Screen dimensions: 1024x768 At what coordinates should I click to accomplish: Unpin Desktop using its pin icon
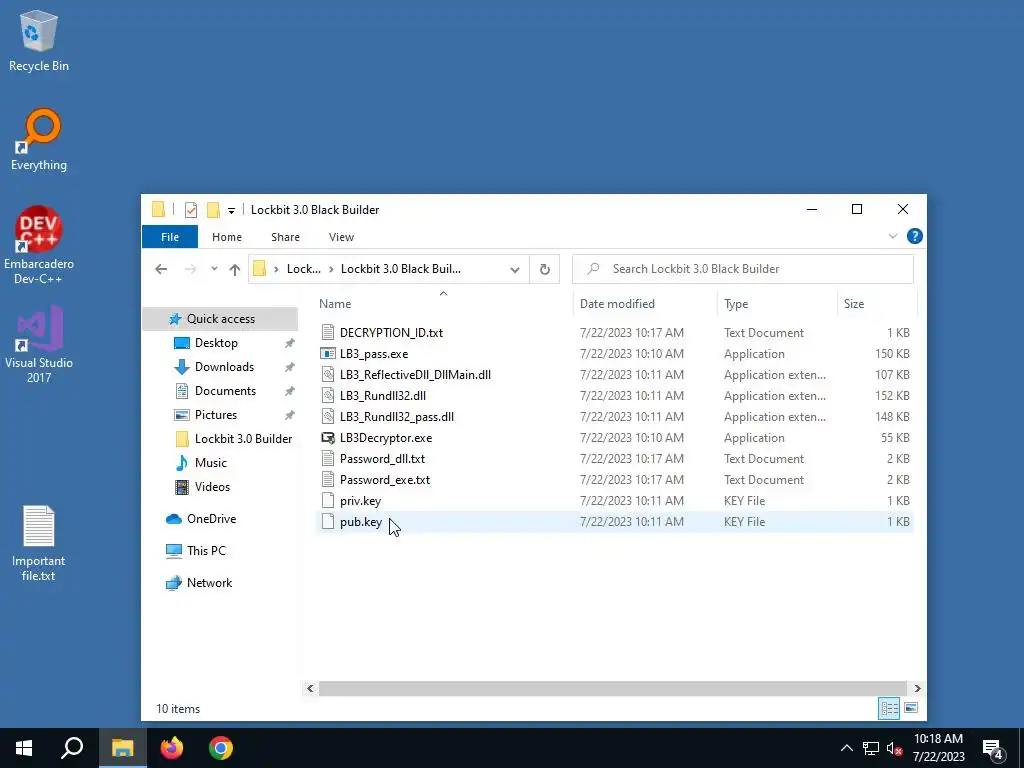pyautogui.click(x=289, y=343)
